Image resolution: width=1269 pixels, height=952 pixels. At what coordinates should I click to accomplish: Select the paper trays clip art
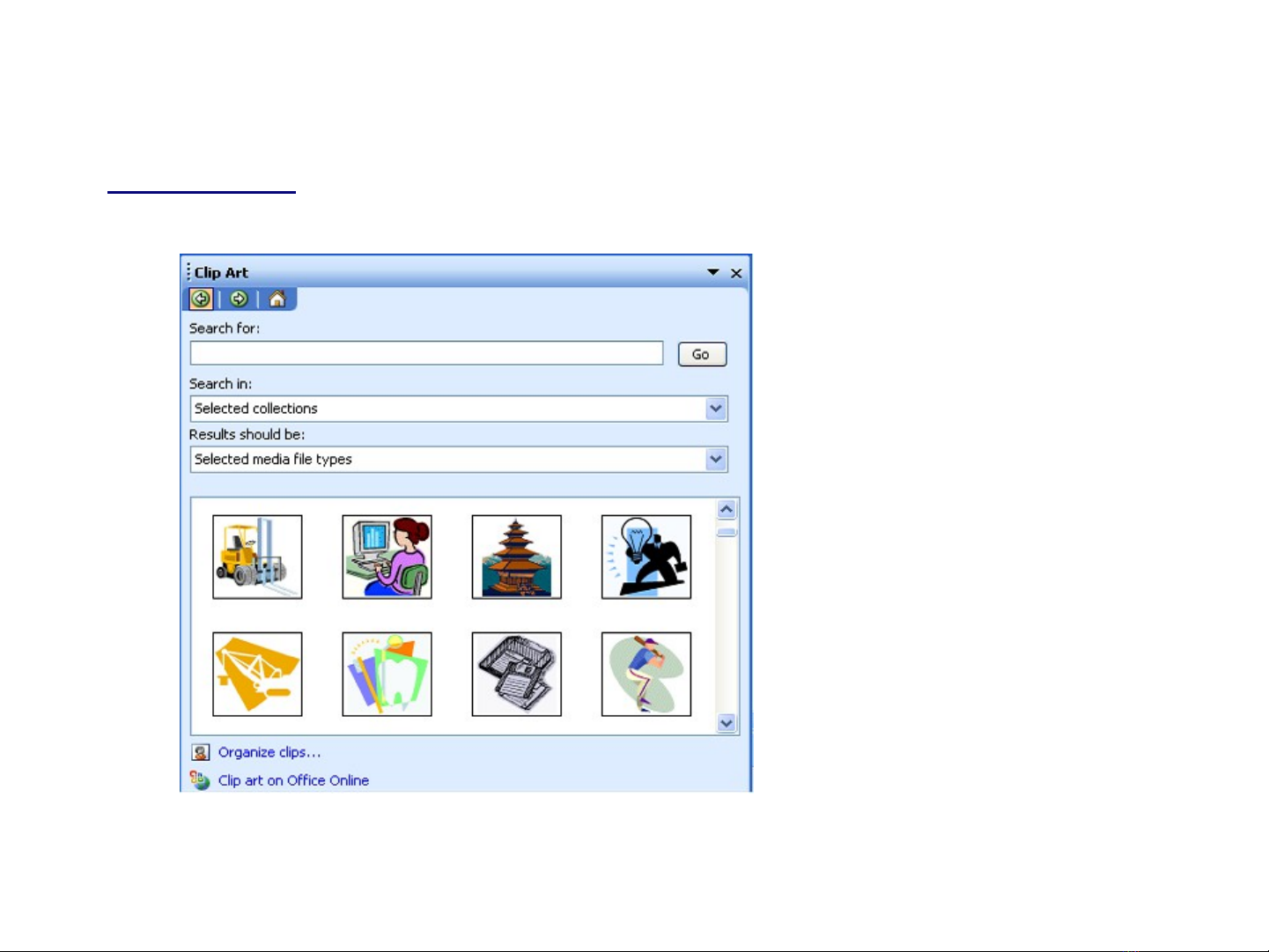coord(516,675)
